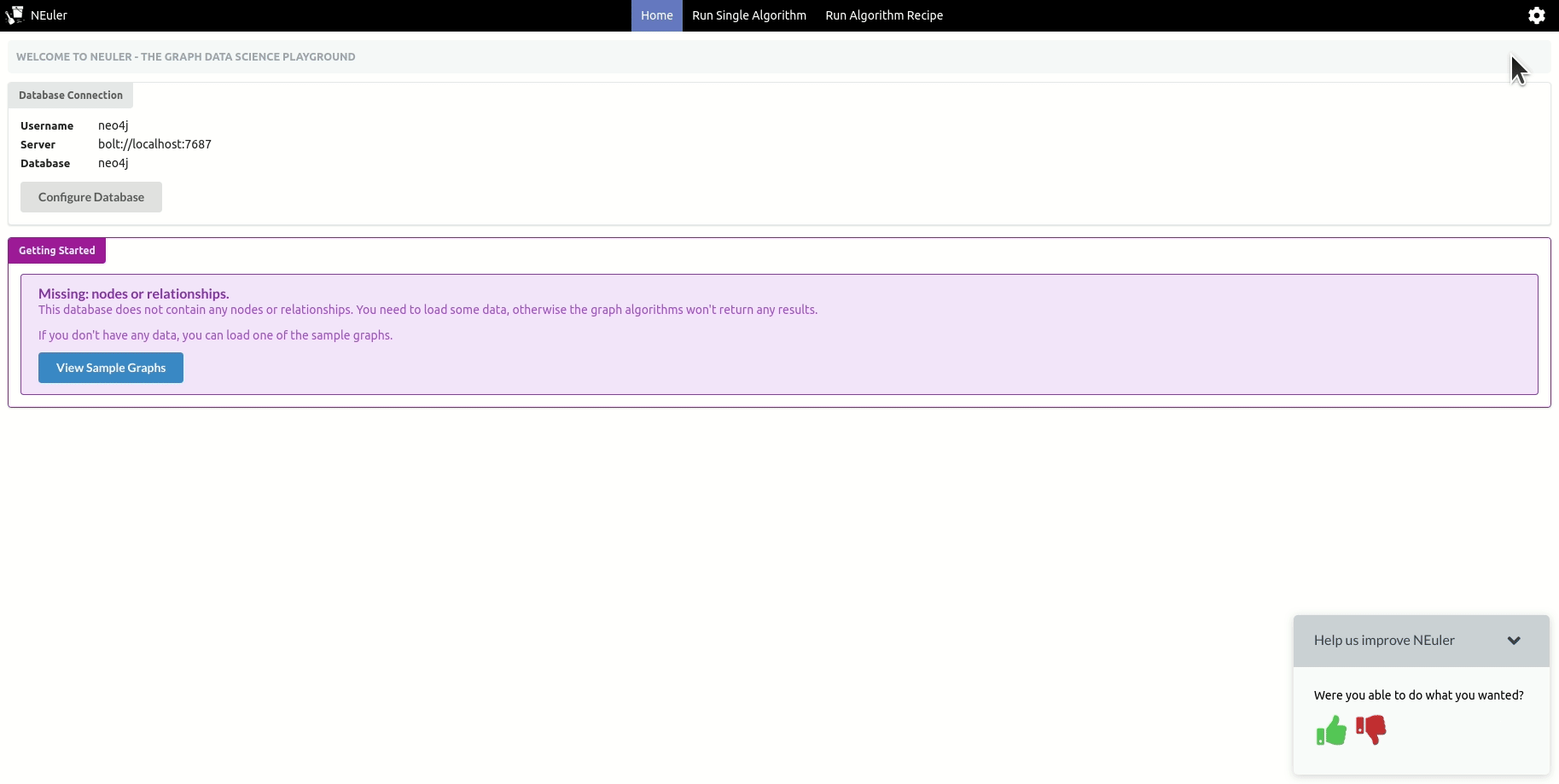1559x784 pixels.
Task: Select the Database Connection tab label
Action: pyautogui.click(x=71, y=96)
